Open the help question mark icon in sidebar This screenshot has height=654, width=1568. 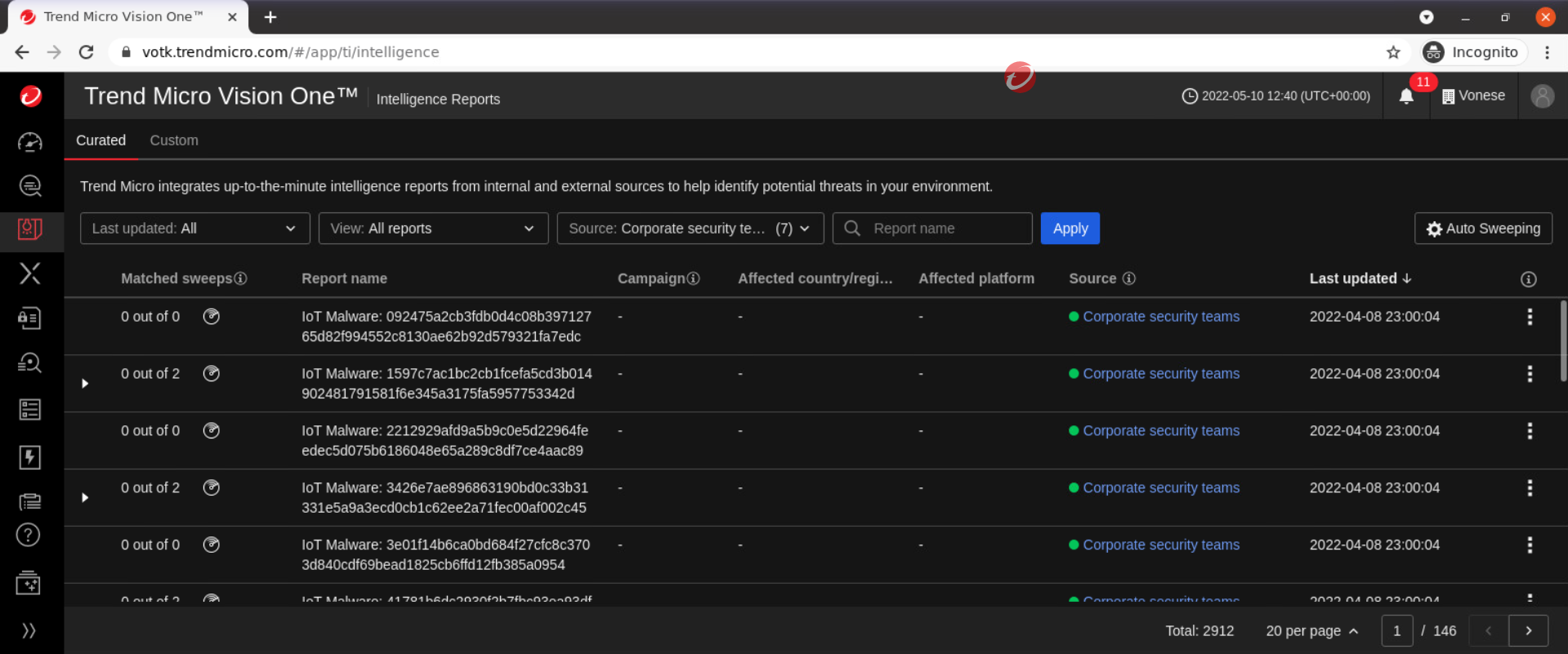(x=29, y=535)
